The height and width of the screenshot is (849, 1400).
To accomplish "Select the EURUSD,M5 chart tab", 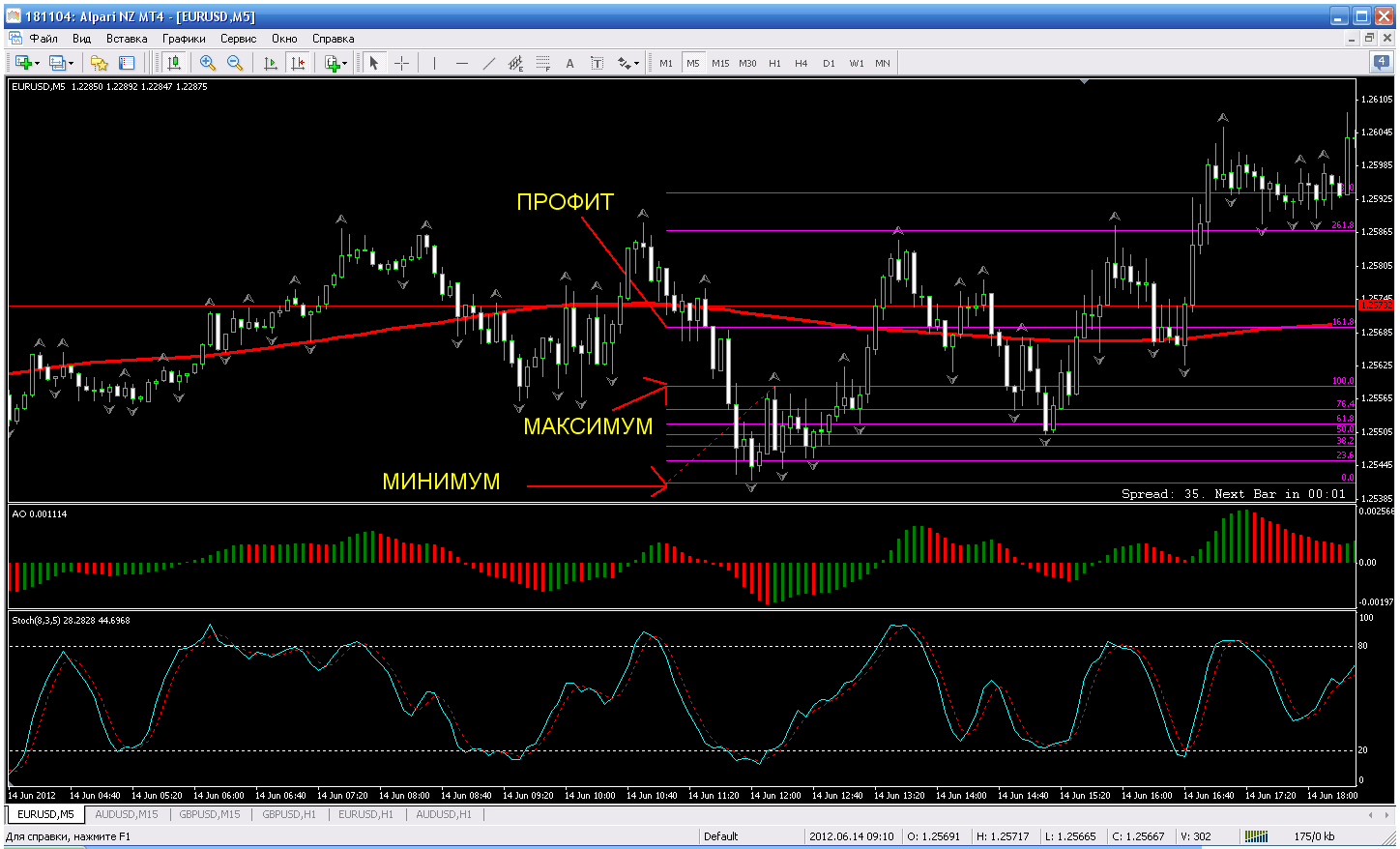I will coord(45,814).
